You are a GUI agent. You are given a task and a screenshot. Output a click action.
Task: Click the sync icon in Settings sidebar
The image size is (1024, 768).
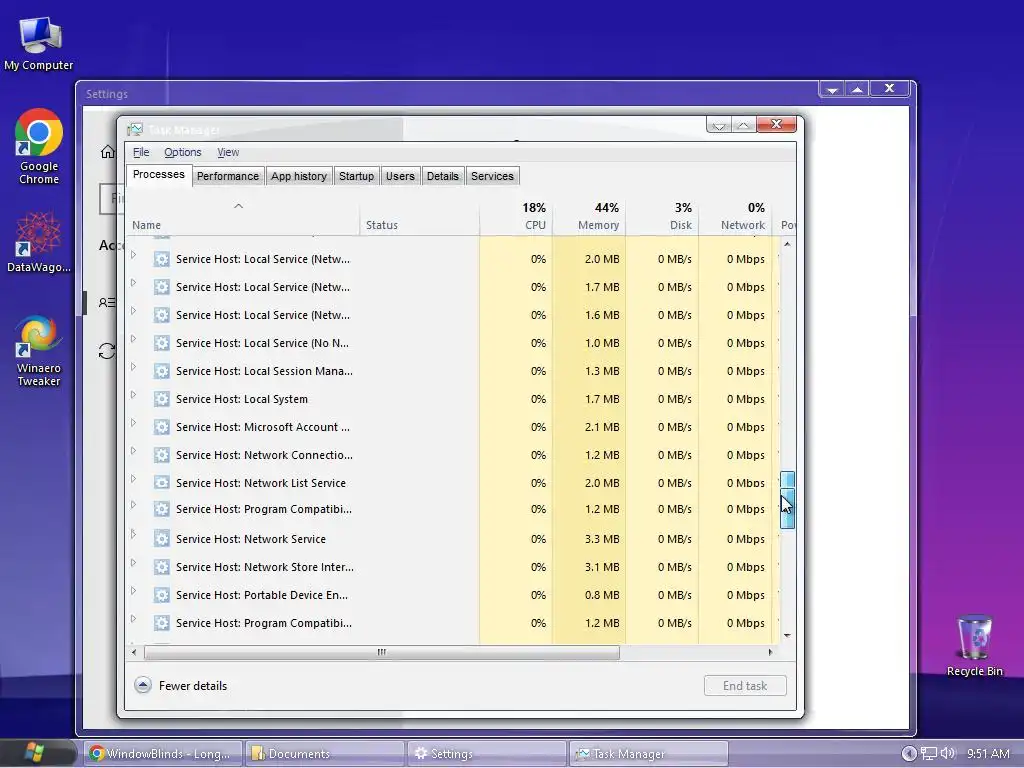pos(107,351)
